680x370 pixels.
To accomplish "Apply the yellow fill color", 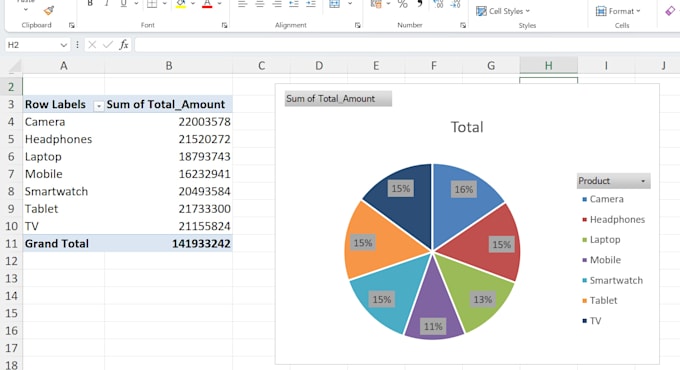I will pyautogui.click(x=181, y=3).
